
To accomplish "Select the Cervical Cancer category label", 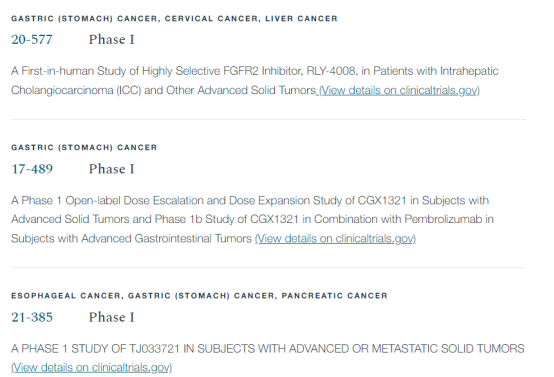I will [211, 18].
